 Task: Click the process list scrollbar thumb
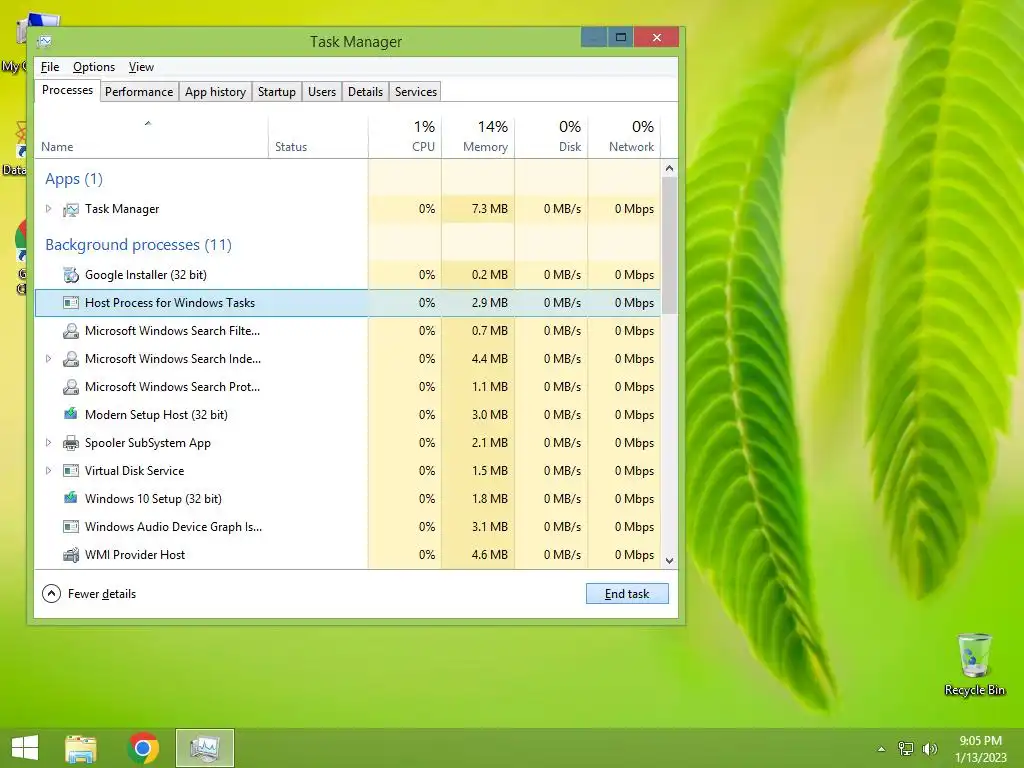(x=669, y=245)
